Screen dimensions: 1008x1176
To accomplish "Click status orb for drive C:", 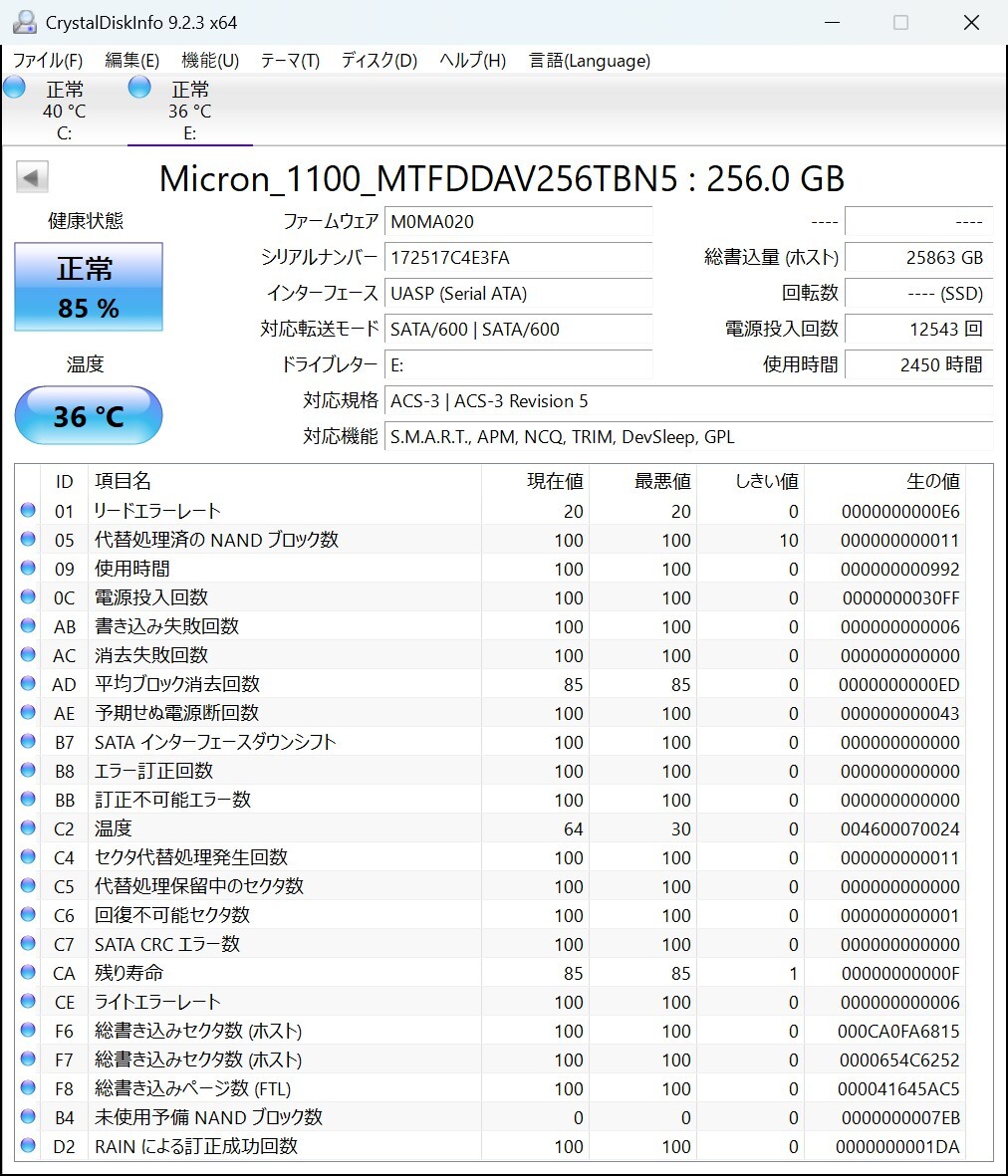I will click(14, 88).
